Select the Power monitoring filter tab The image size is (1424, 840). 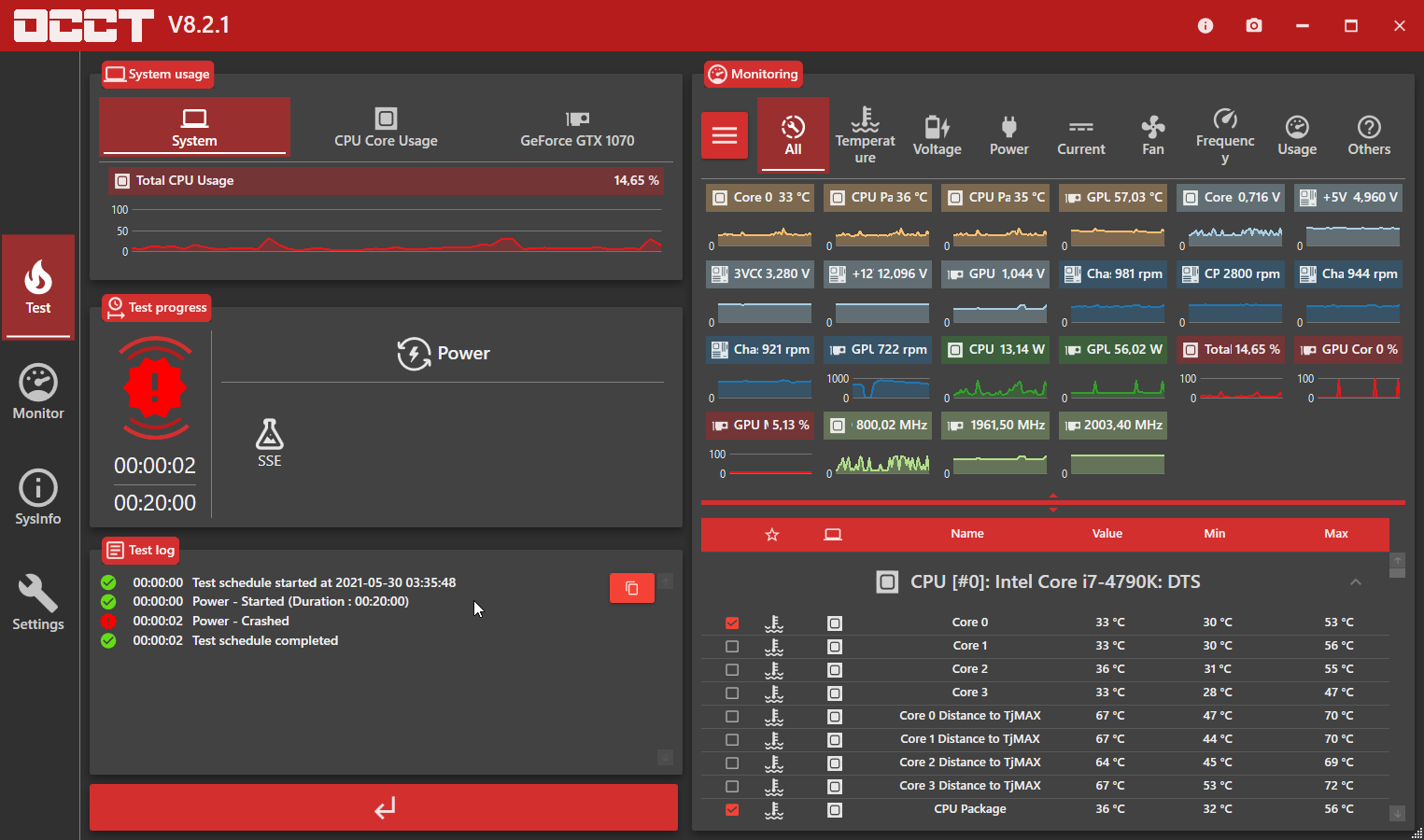click(1008, 134)
